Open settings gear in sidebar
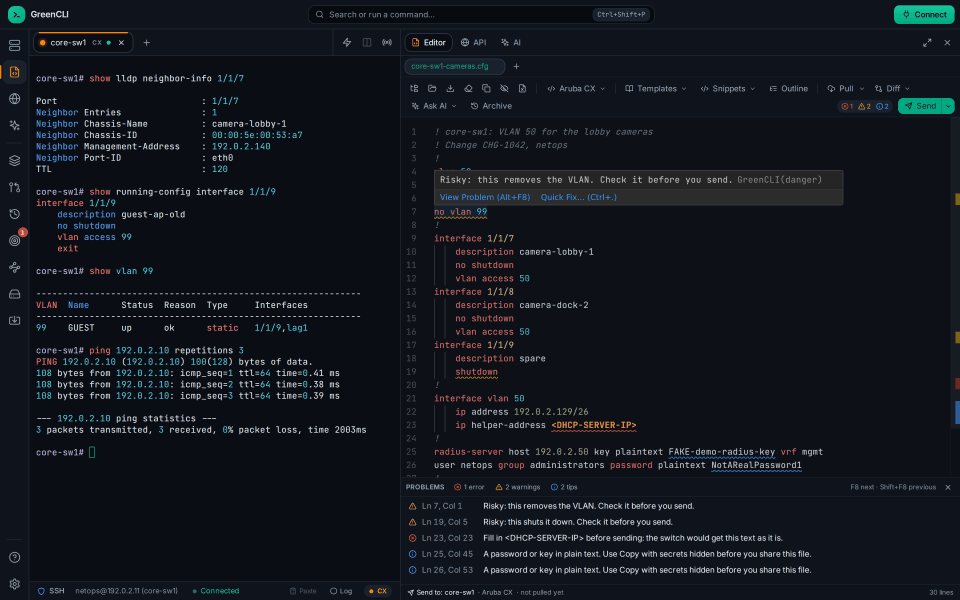 point(15,584)
